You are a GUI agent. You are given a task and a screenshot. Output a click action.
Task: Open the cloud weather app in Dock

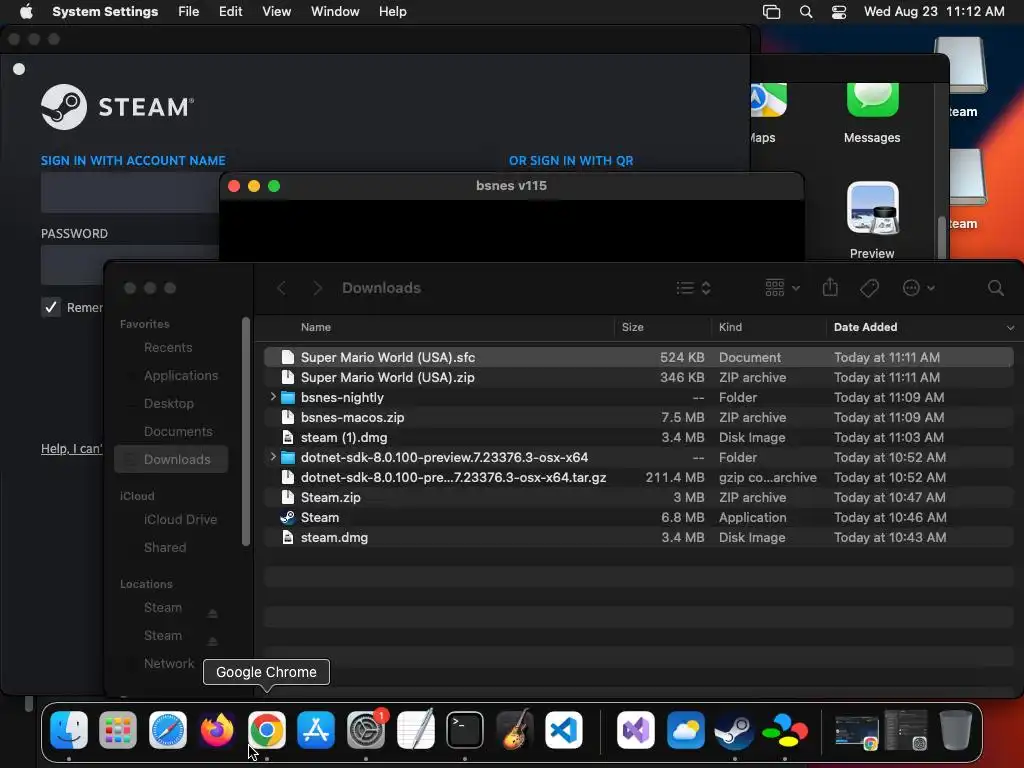point(686,730)
